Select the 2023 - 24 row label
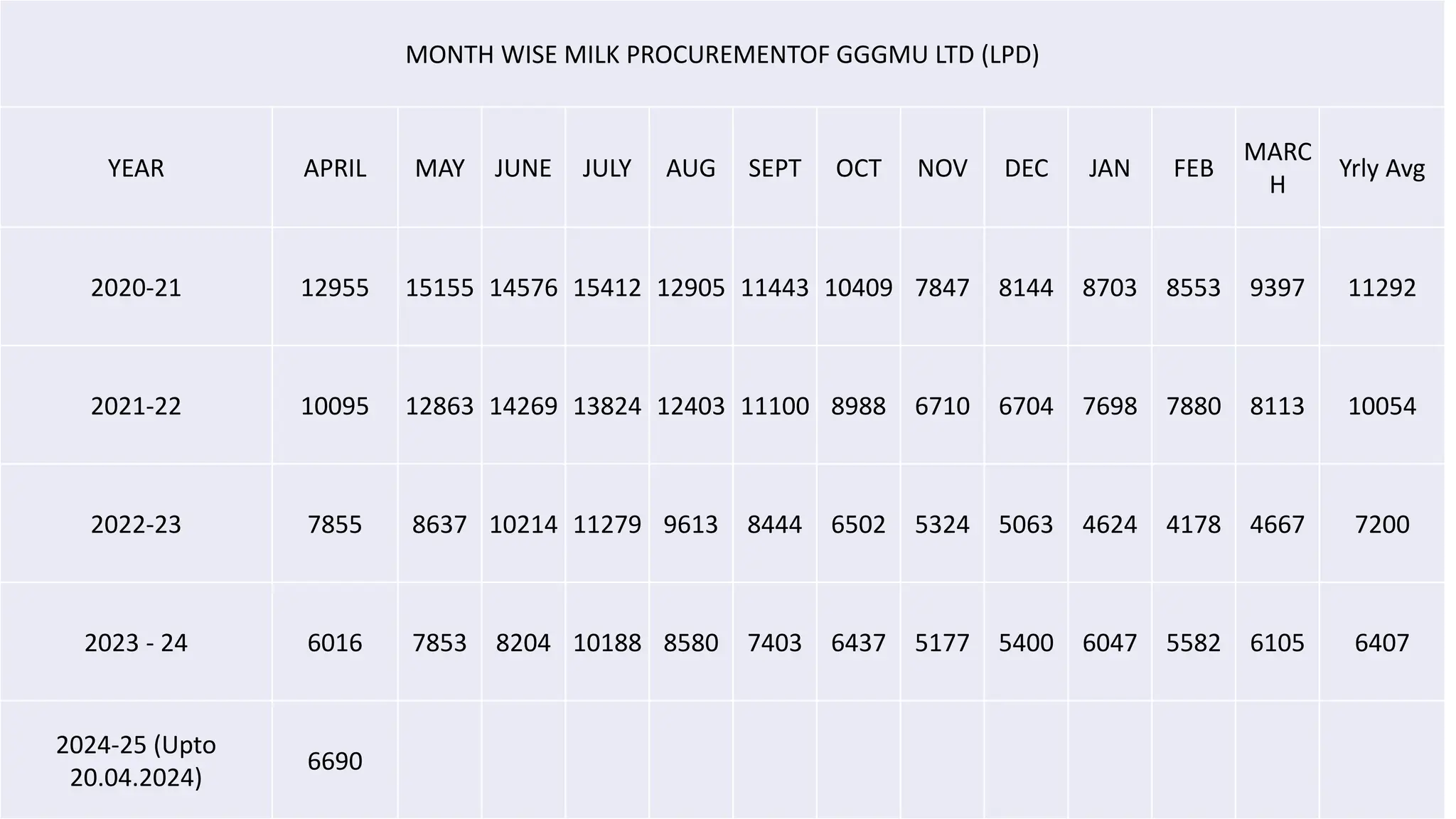This screenshot has width=1456, height=819. click(x=136, y=643)
